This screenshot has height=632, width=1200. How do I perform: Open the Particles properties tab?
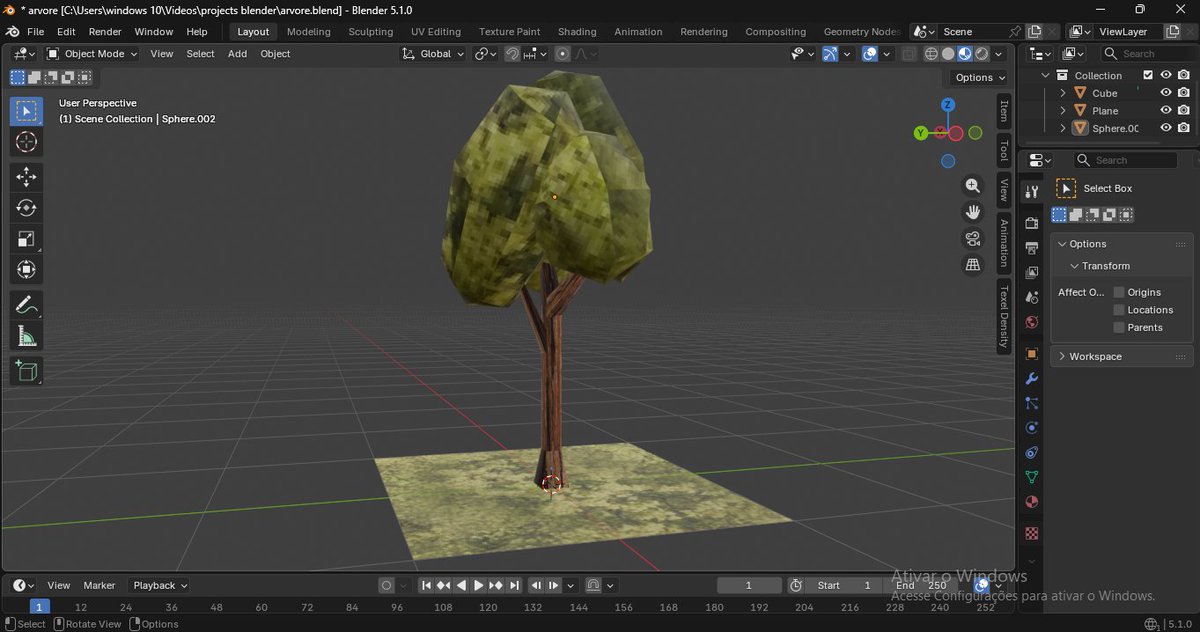click(x=1032, y=403)
